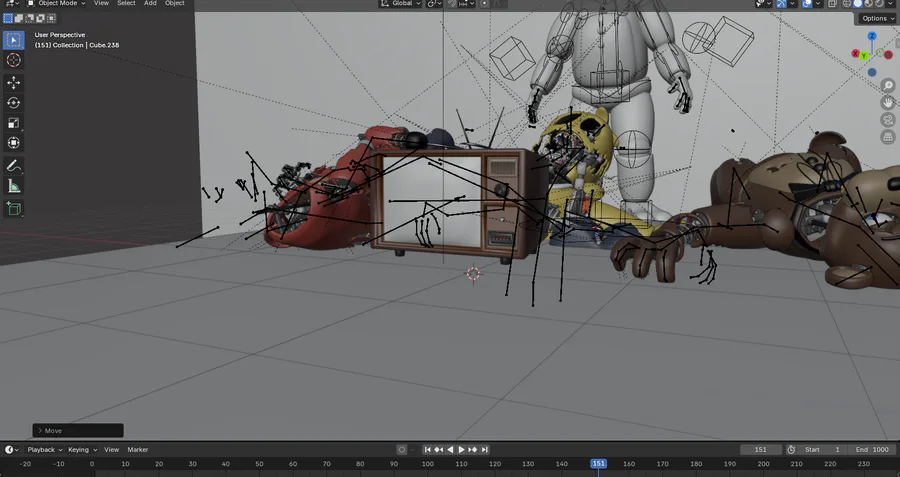Toggle proportional editing button

[x=484, y=3]
